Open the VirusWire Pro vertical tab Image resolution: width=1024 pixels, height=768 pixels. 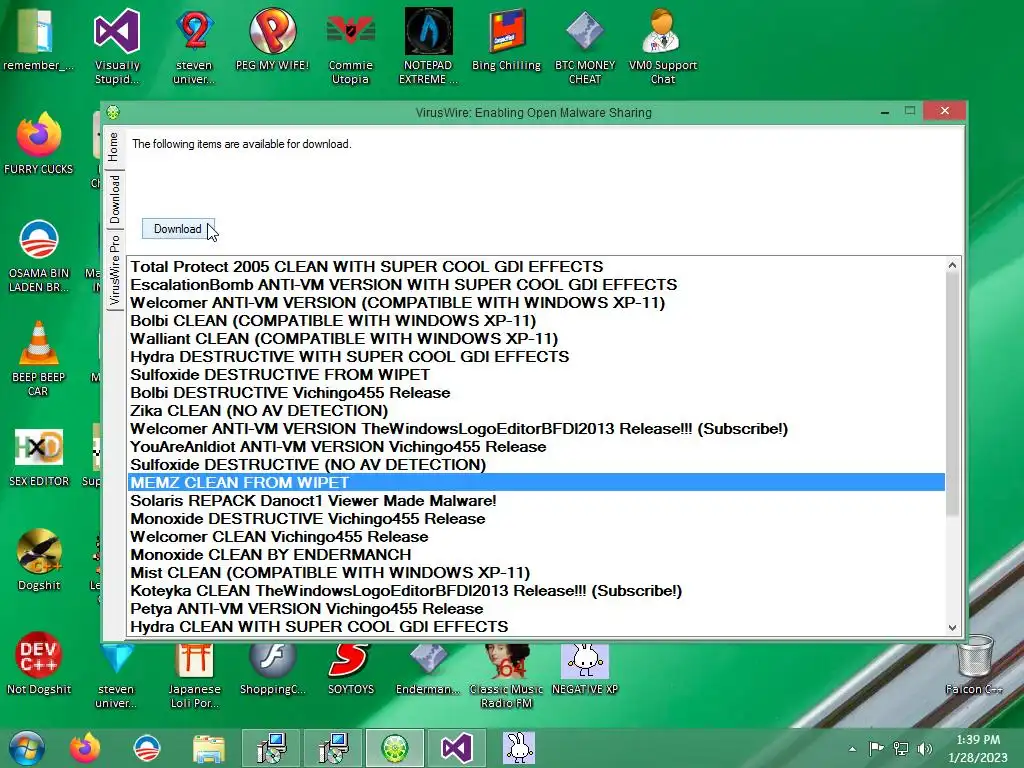(x=115, y=270)
